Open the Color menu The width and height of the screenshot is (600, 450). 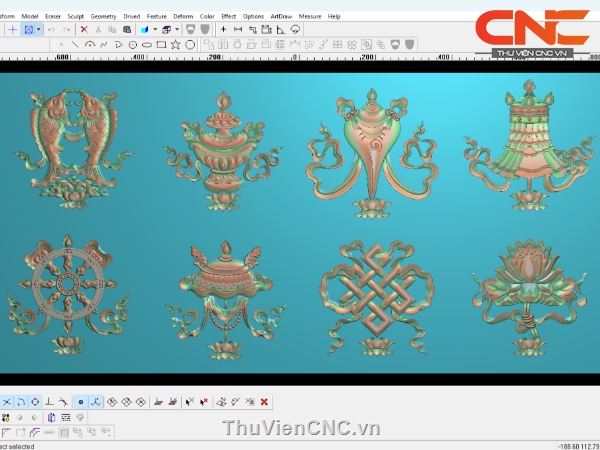coord(207,16)
